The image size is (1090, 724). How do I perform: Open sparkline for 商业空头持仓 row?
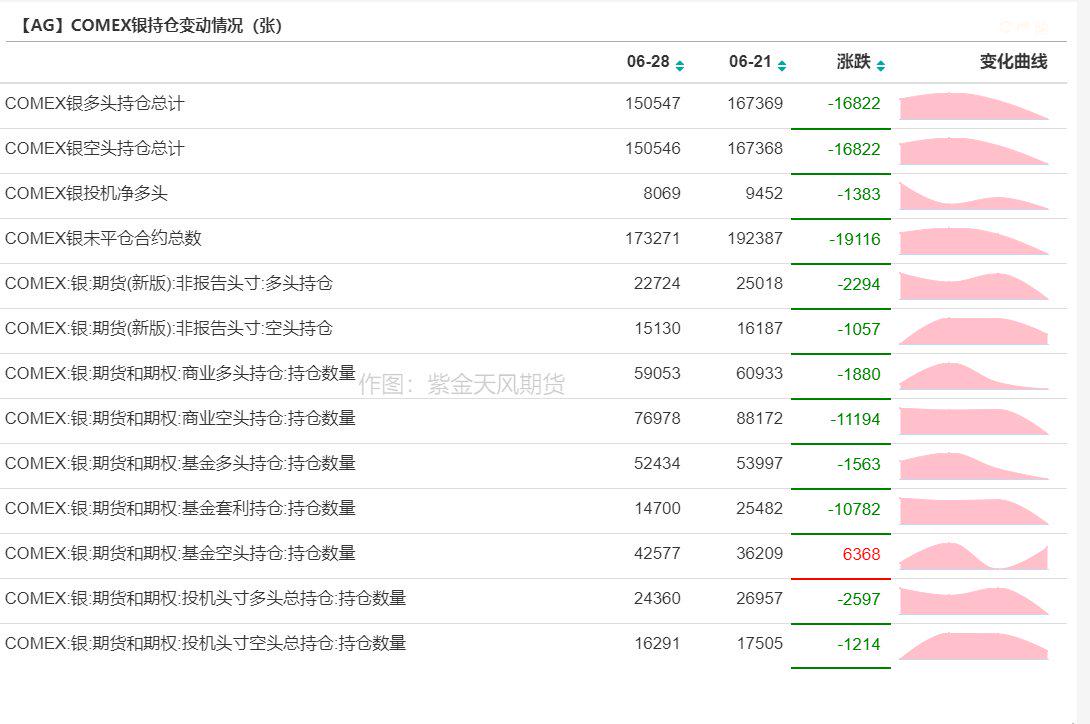coord(973,421)
